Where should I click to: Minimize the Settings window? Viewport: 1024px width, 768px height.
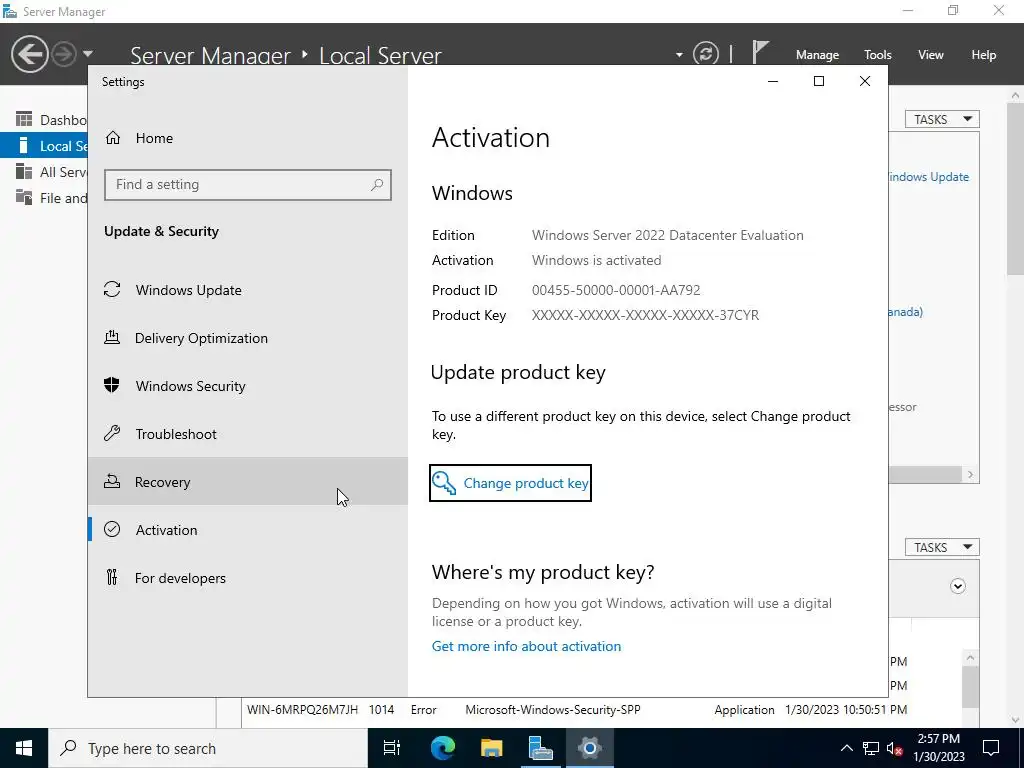click(773, 81)
